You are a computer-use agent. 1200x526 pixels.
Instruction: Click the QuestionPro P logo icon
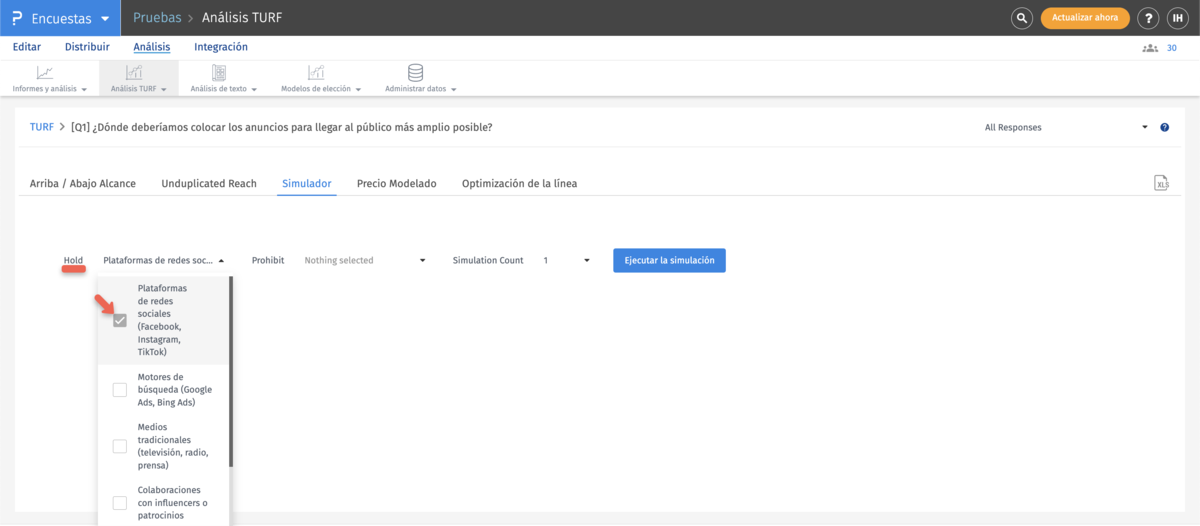[18, 18]
